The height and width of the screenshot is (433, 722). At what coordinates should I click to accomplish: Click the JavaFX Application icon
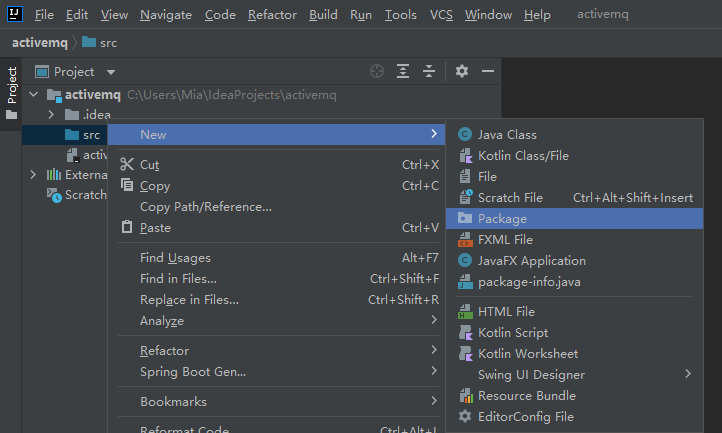(x=465, y=261)
